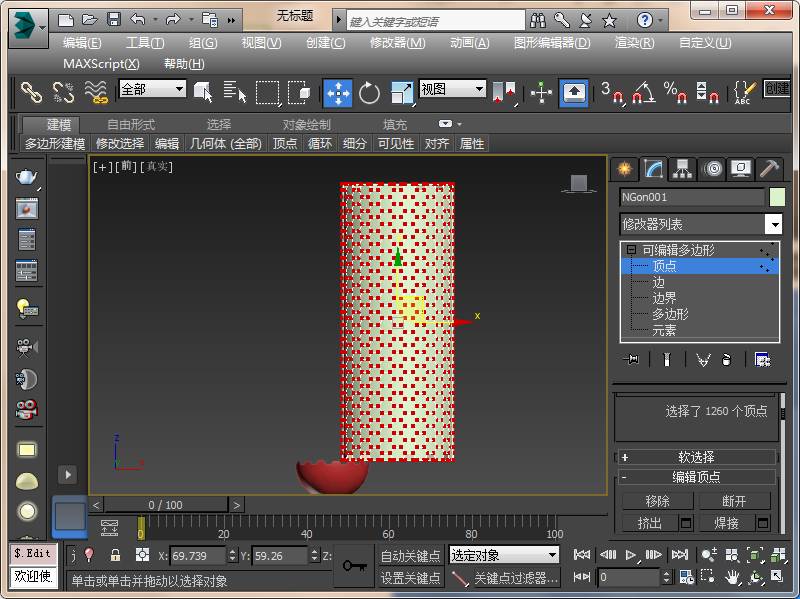This screenshot has height=599, width=800.
Task: Toggle Angle Snap icon
Action: [644, 93]
